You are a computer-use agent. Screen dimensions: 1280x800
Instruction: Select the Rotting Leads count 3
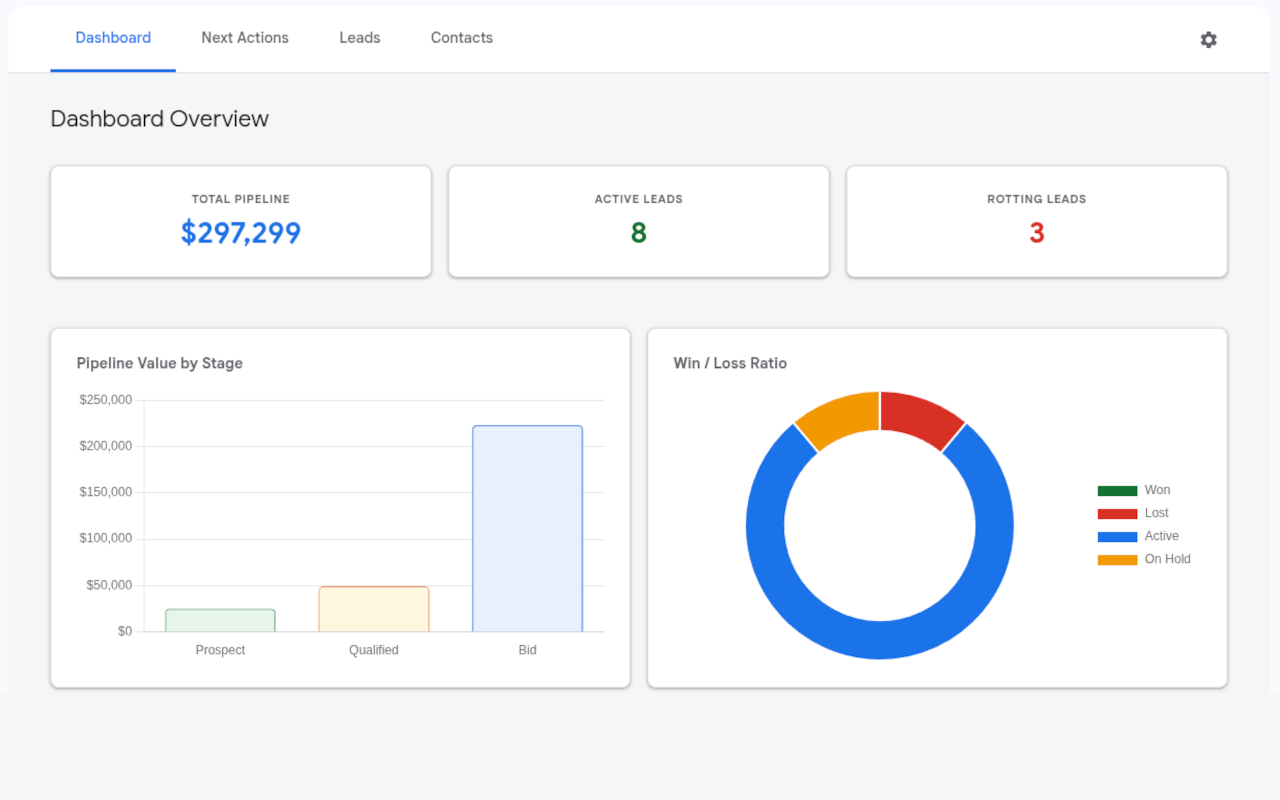point(1037,233)
